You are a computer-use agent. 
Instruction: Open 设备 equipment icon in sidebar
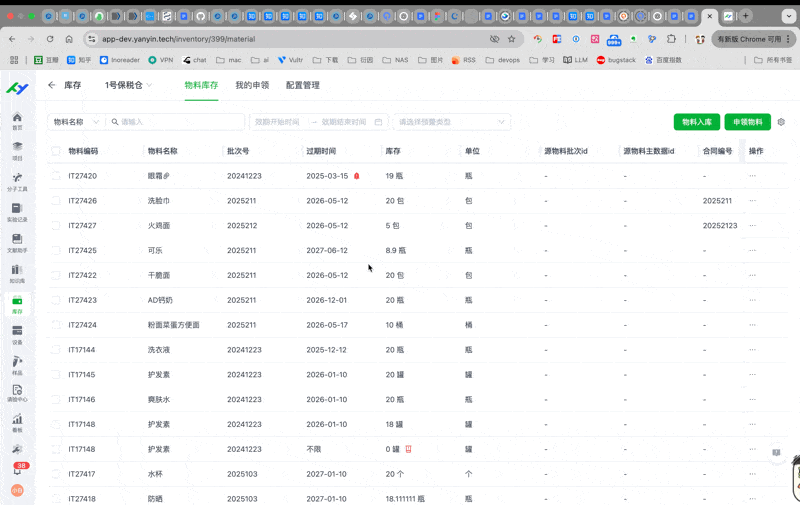click(17, 333)
